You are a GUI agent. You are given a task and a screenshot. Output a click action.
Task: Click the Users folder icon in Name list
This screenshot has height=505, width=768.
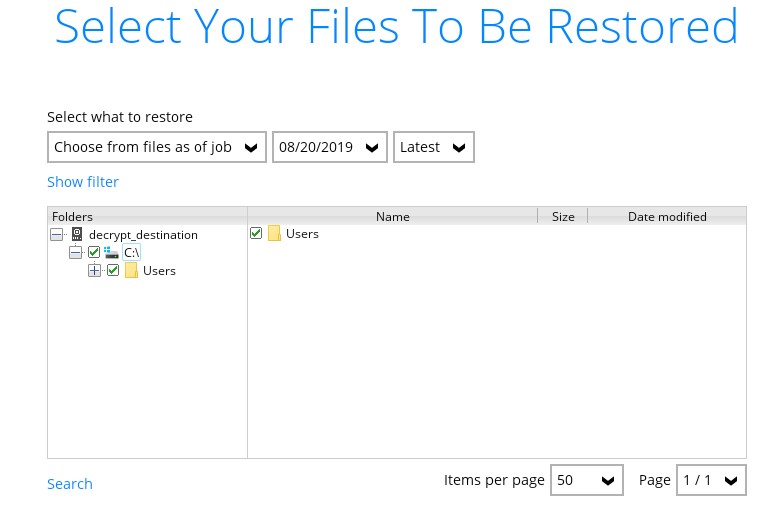click(x=274, y=234)
